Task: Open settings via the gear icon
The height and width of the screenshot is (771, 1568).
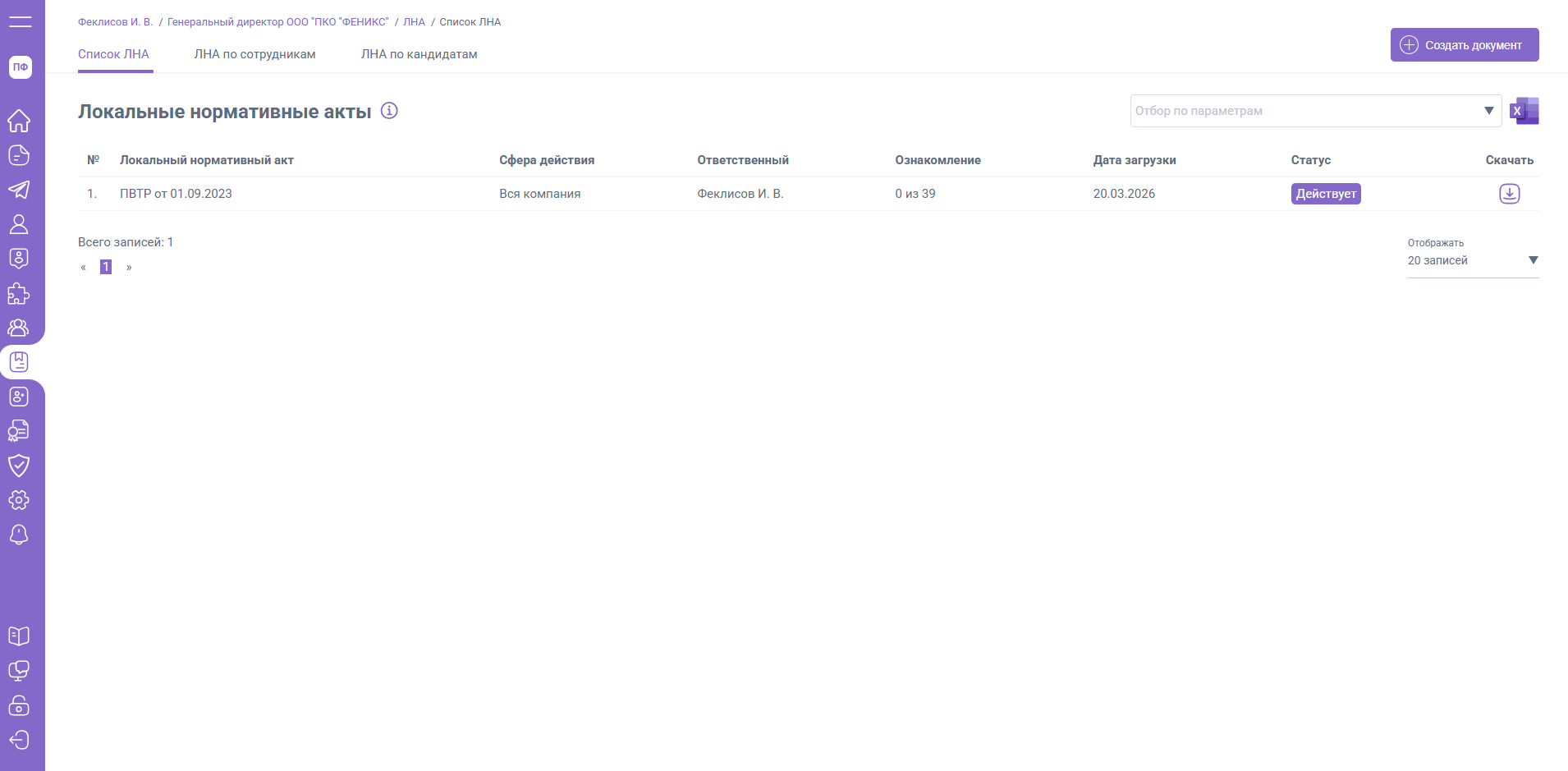Action: click(19, 500)
